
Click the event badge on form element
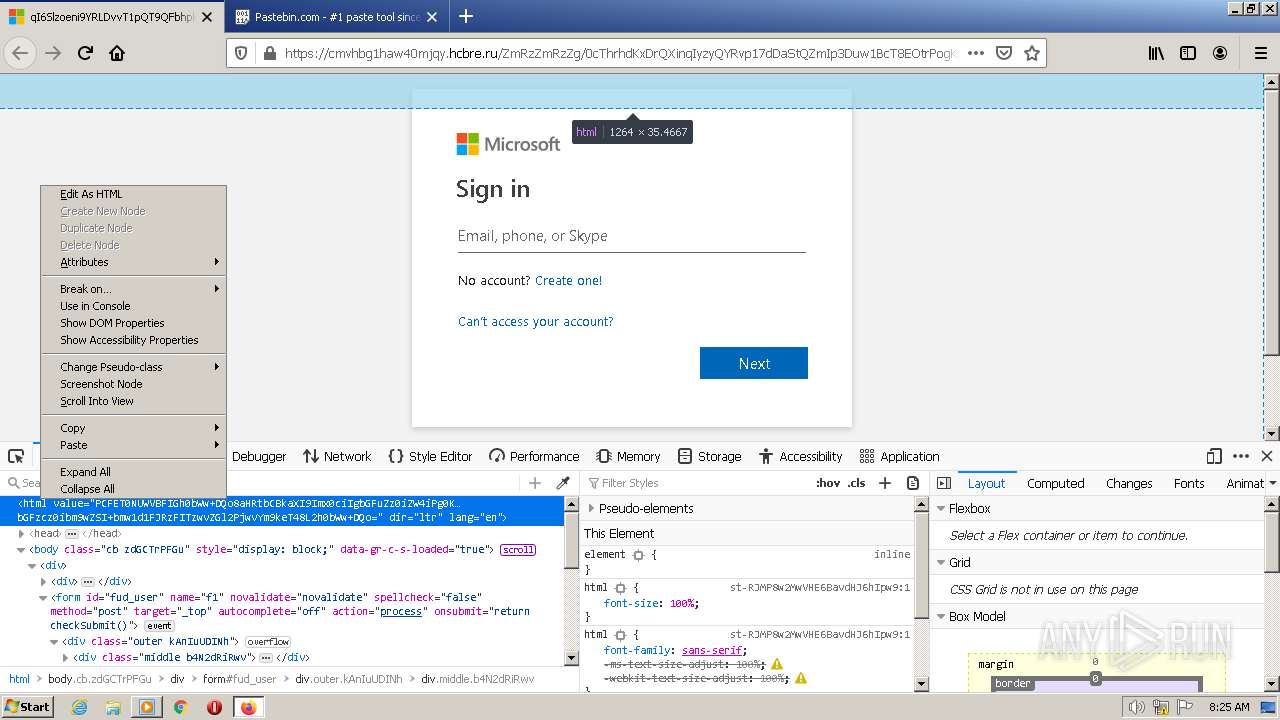coord(159,626)
